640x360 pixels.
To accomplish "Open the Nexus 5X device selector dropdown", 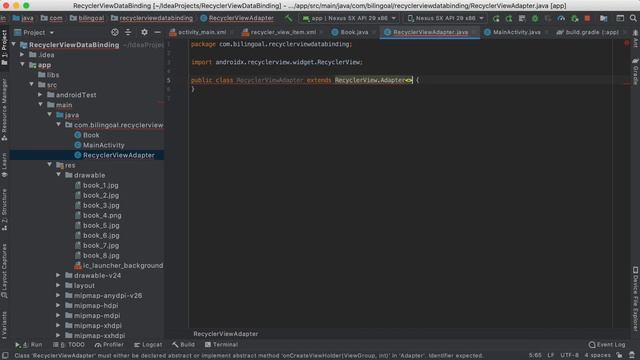I will click(x=445, y=18).
